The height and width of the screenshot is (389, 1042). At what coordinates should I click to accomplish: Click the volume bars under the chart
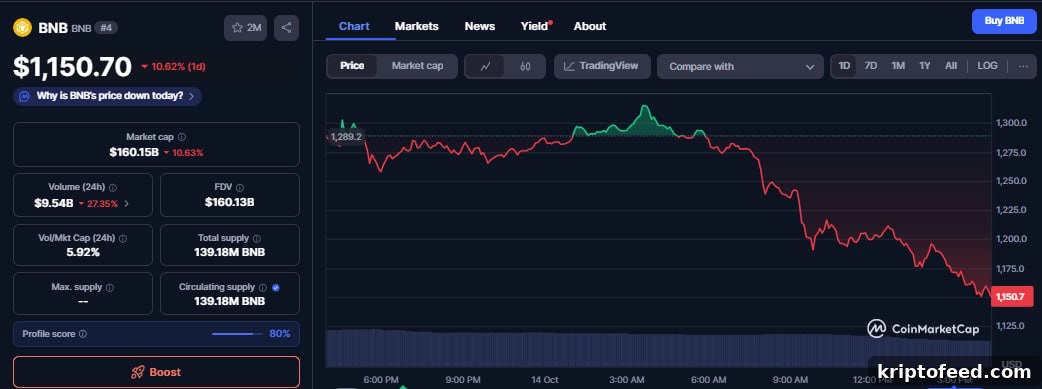658,348
